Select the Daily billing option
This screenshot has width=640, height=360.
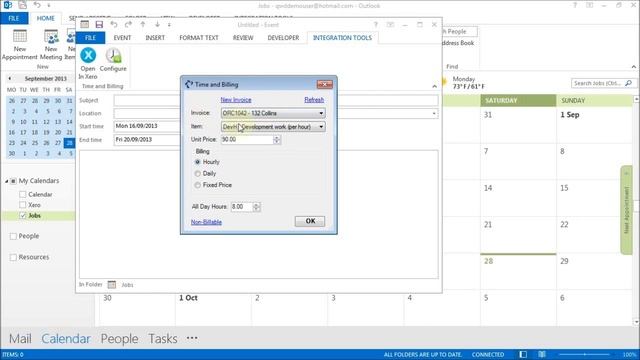pos(198,173)
